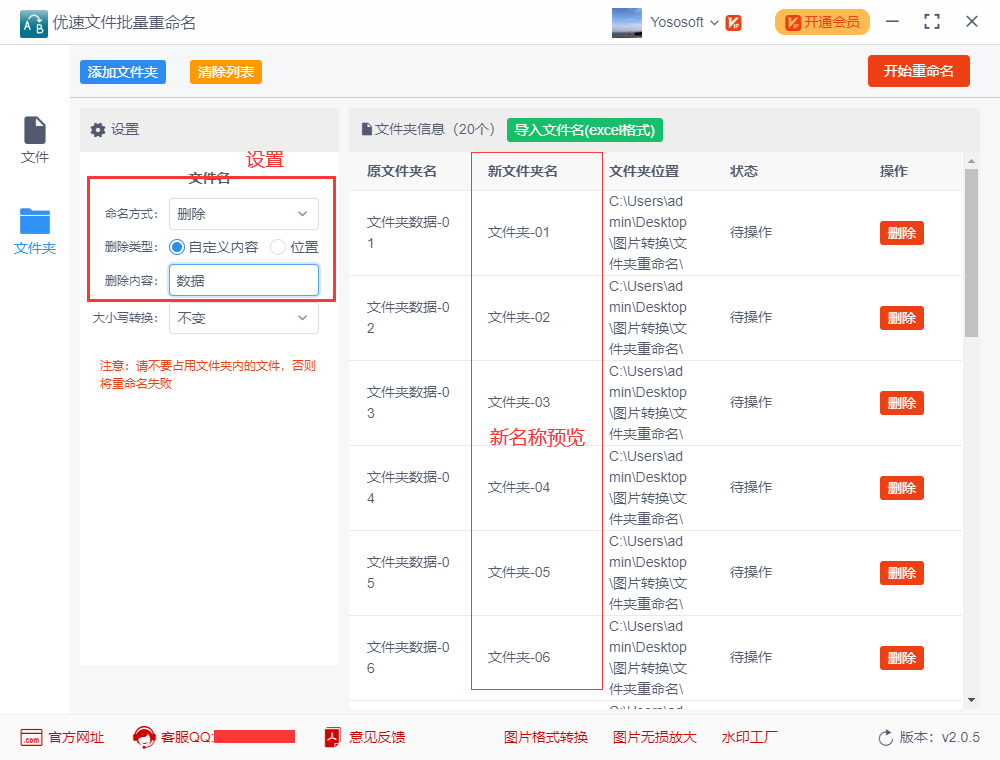Click the 添加文件夹 button
This screenshot has width=1000, height=760.
point(123,72)
